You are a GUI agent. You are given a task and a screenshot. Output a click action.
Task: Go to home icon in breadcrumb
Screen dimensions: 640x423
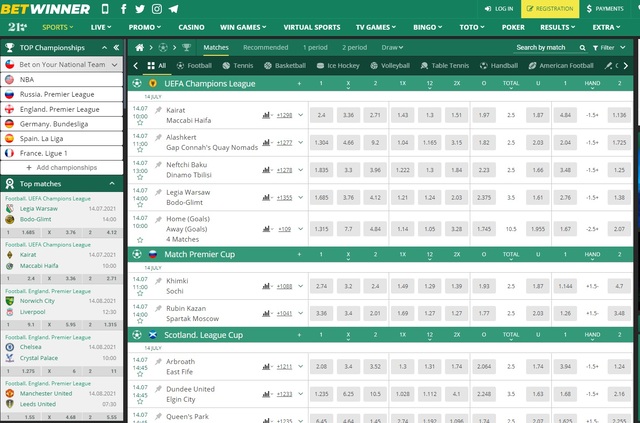(140, 48)
